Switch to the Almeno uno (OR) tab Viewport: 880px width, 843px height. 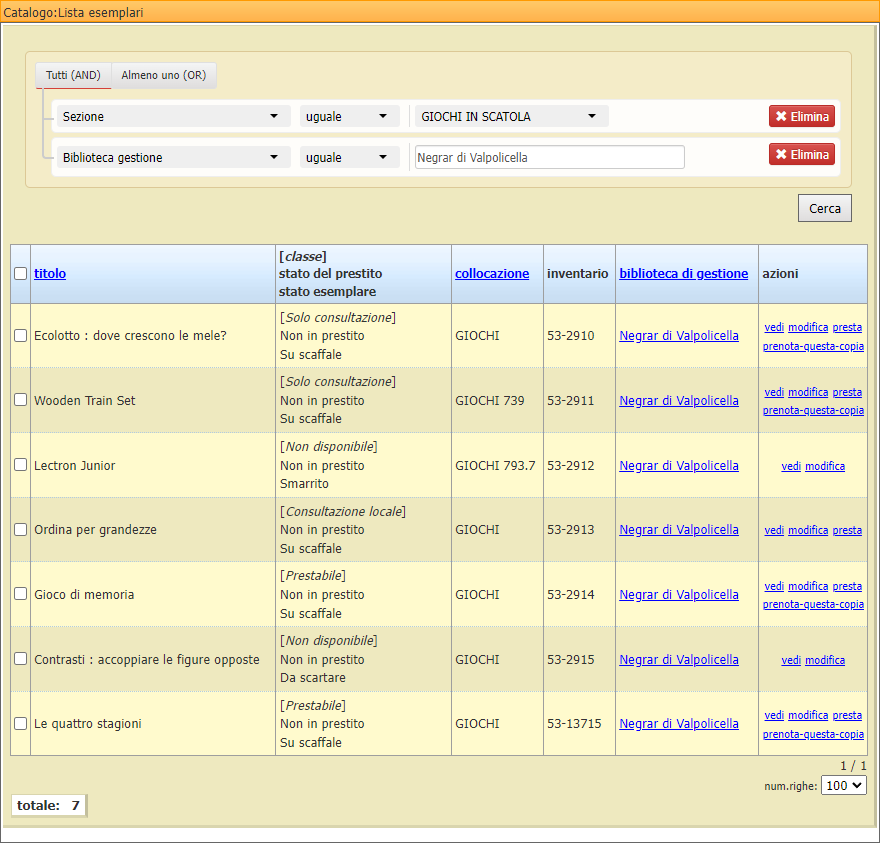pos(166,75)
